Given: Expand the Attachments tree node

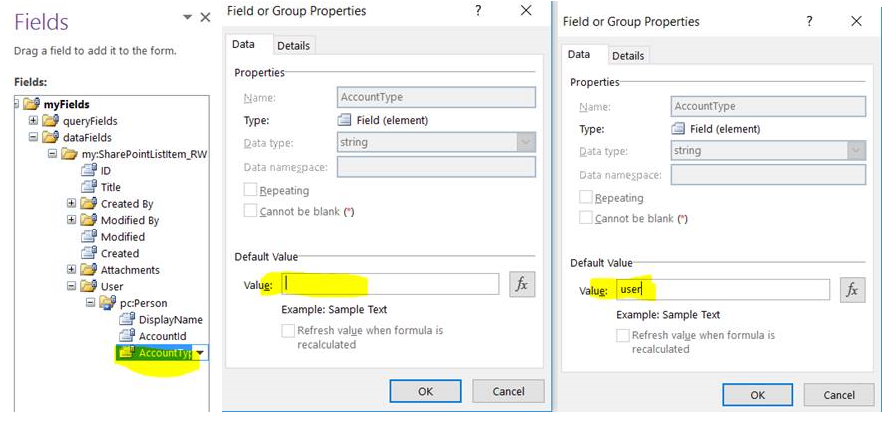Looking at the screenshot, I should (72, 270).
